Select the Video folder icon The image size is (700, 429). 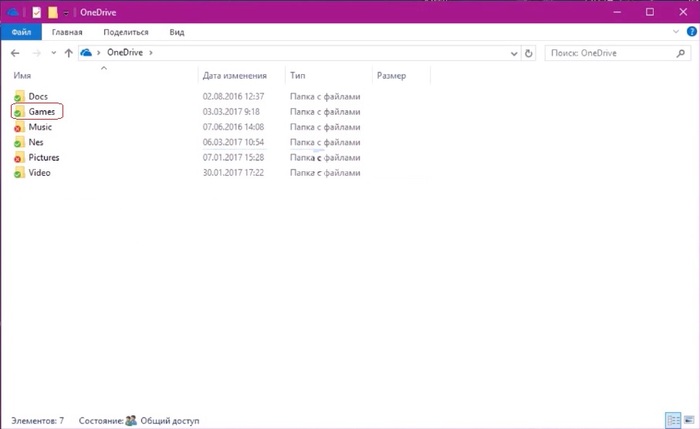pyautogui.click(x=18, y=173)
